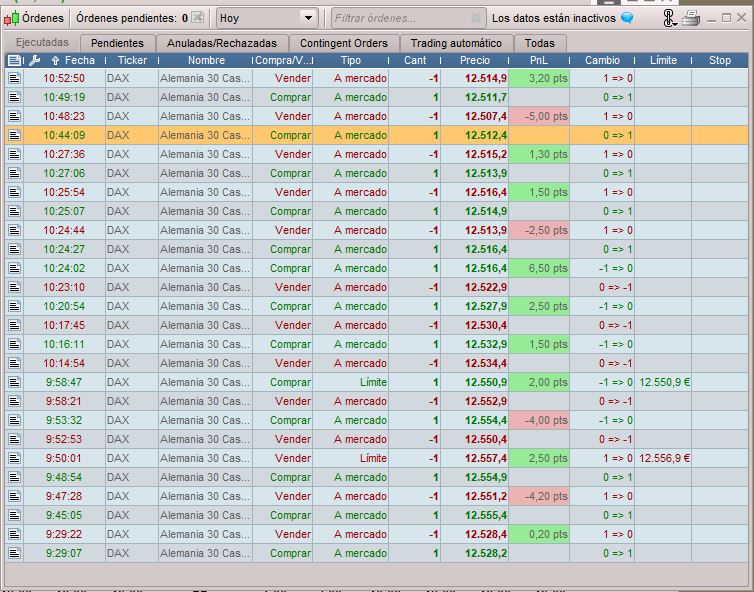Click the cancel pending orders icon
This screenshot has height=592, width=754.
(197, 18)
